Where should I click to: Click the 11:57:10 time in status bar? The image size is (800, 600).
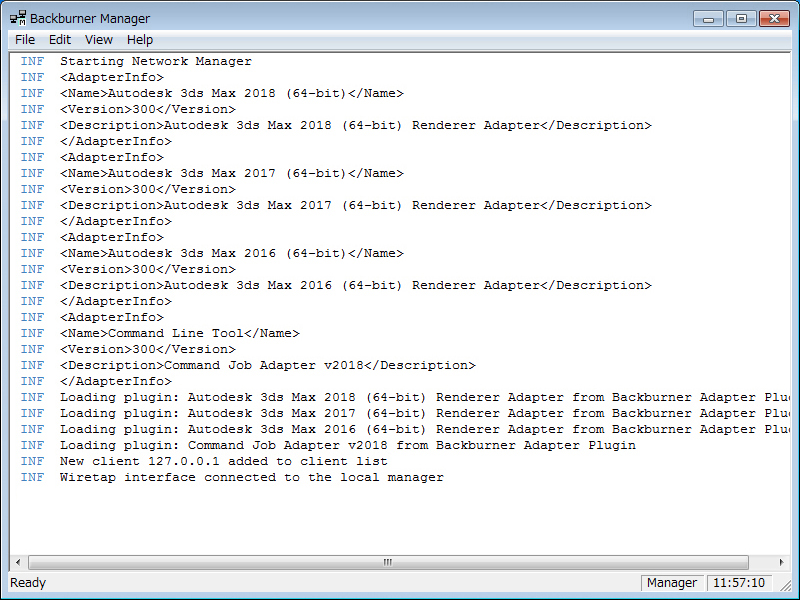(x=739, y=583)
